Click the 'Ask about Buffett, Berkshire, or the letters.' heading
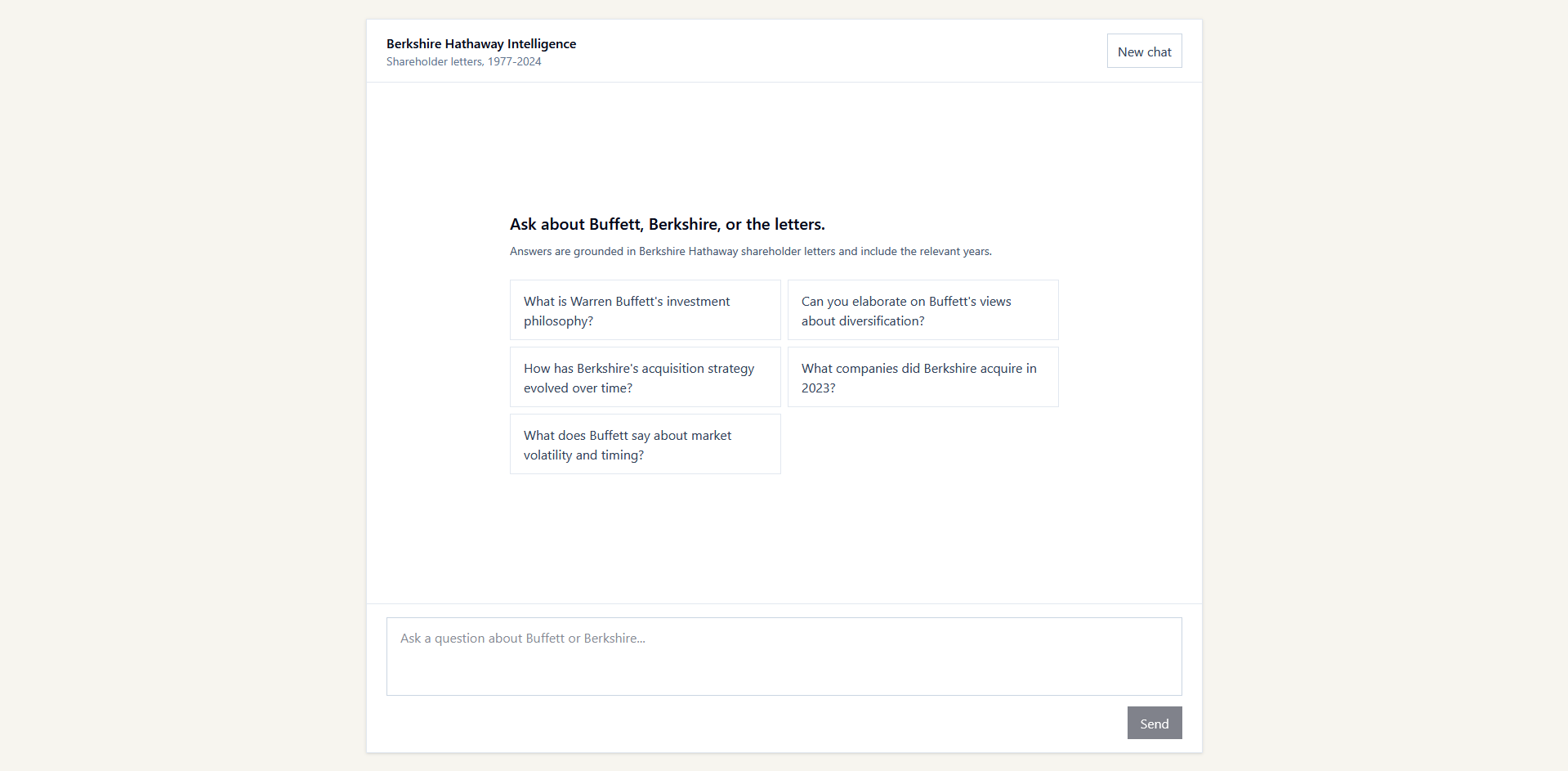The width and height of the screenshot is (1568, 771). tap(668, 224)
